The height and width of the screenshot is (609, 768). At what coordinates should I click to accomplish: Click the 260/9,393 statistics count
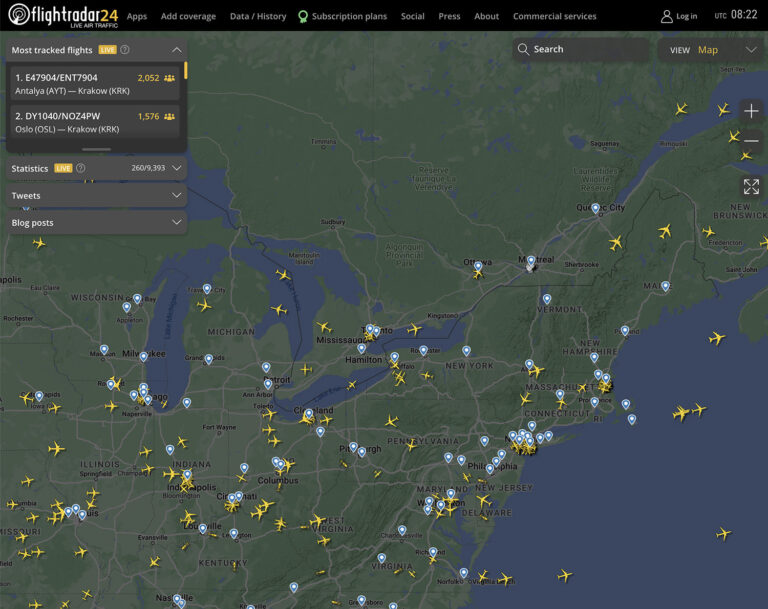coord(148,168)
